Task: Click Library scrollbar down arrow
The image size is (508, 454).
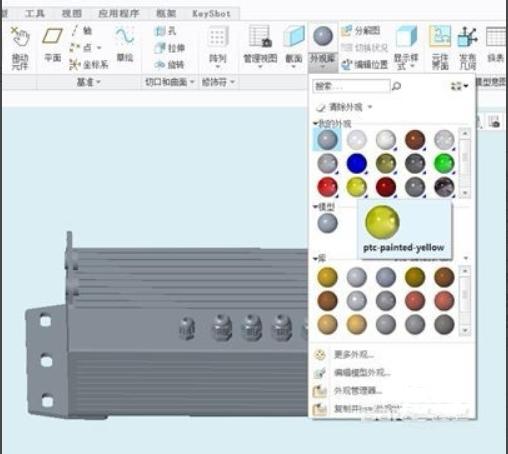Action: tap(465, 330)
